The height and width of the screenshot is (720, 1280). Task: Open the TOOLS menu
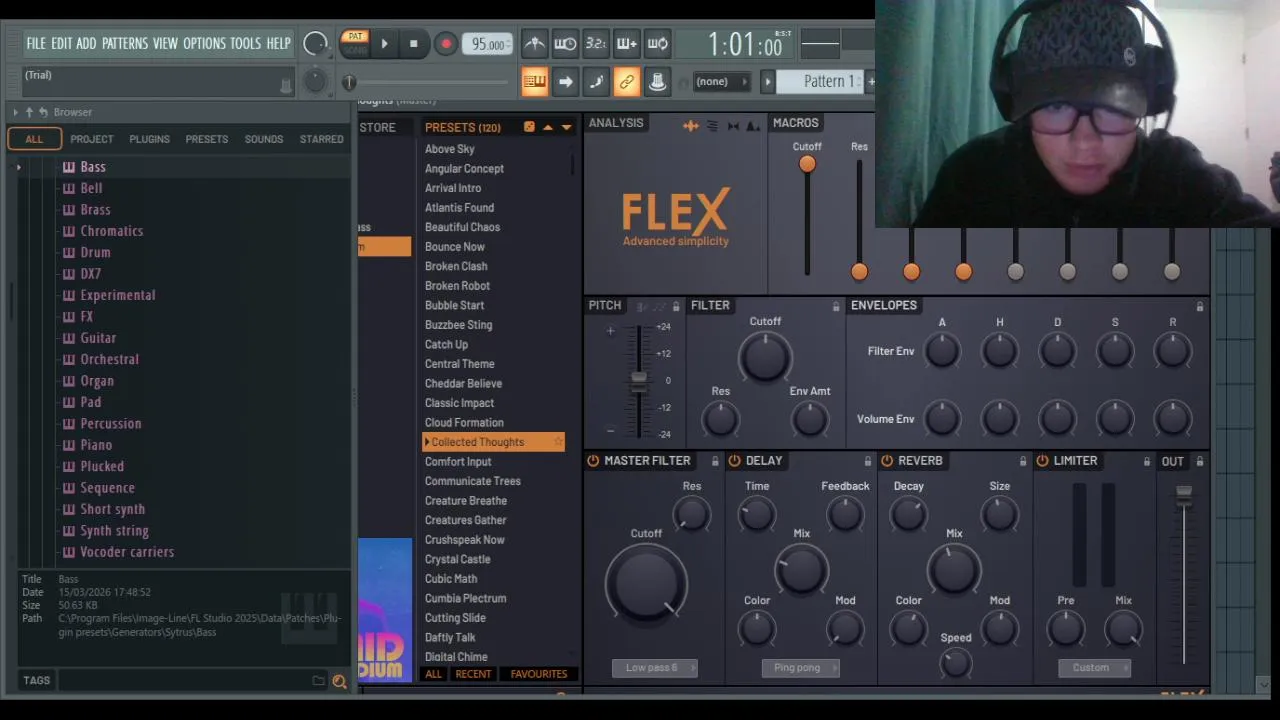[245, 44]
